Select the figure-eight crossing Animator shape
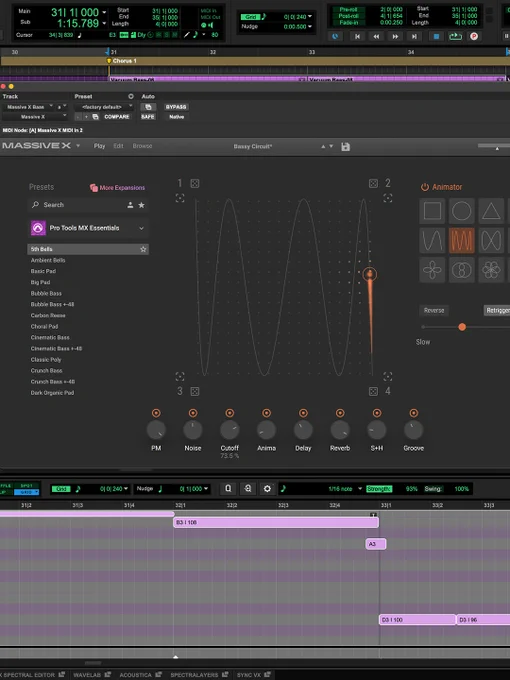The image size is (510, 680). tap(491, 240)
